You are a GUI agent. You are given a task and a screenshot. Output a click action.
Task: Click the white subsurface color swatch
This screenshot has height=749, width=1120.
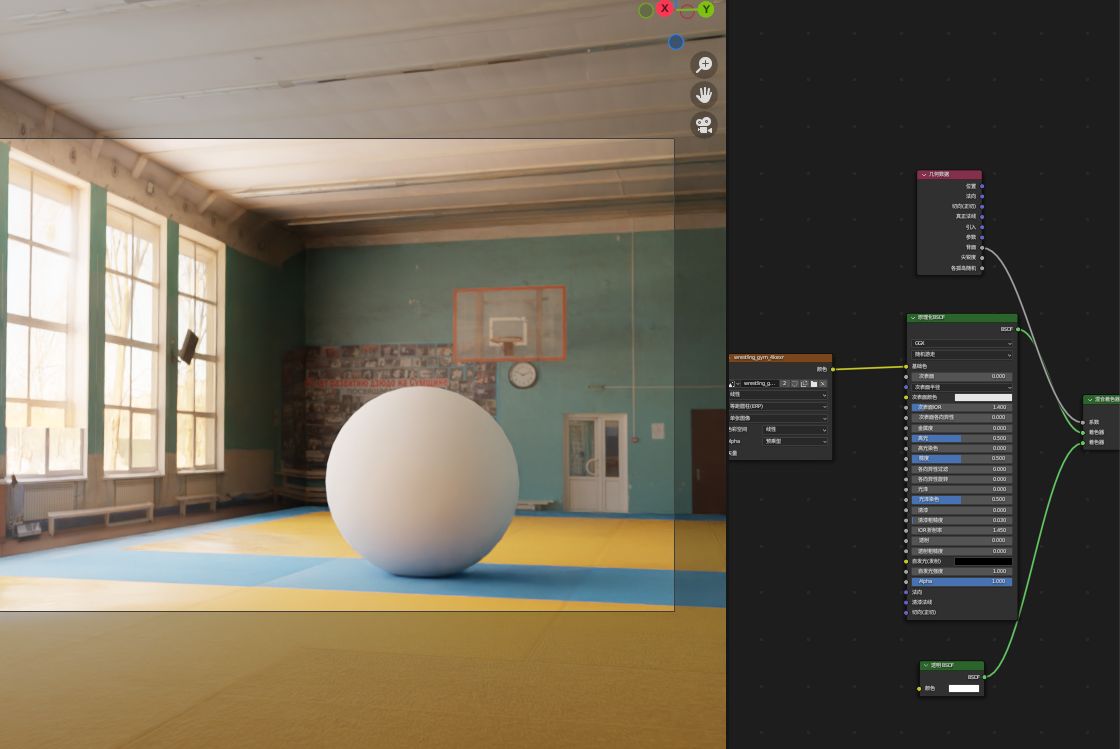point(984,397)
